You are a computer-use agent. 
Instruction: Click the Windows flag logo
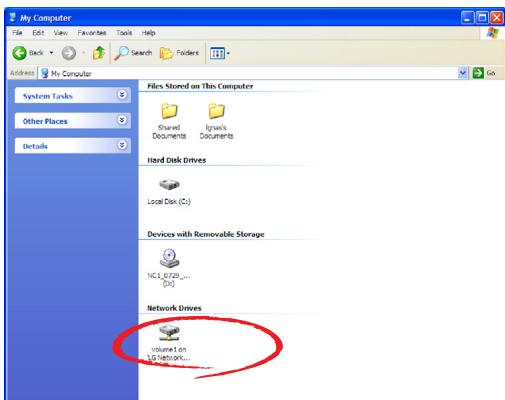point(492,33)
